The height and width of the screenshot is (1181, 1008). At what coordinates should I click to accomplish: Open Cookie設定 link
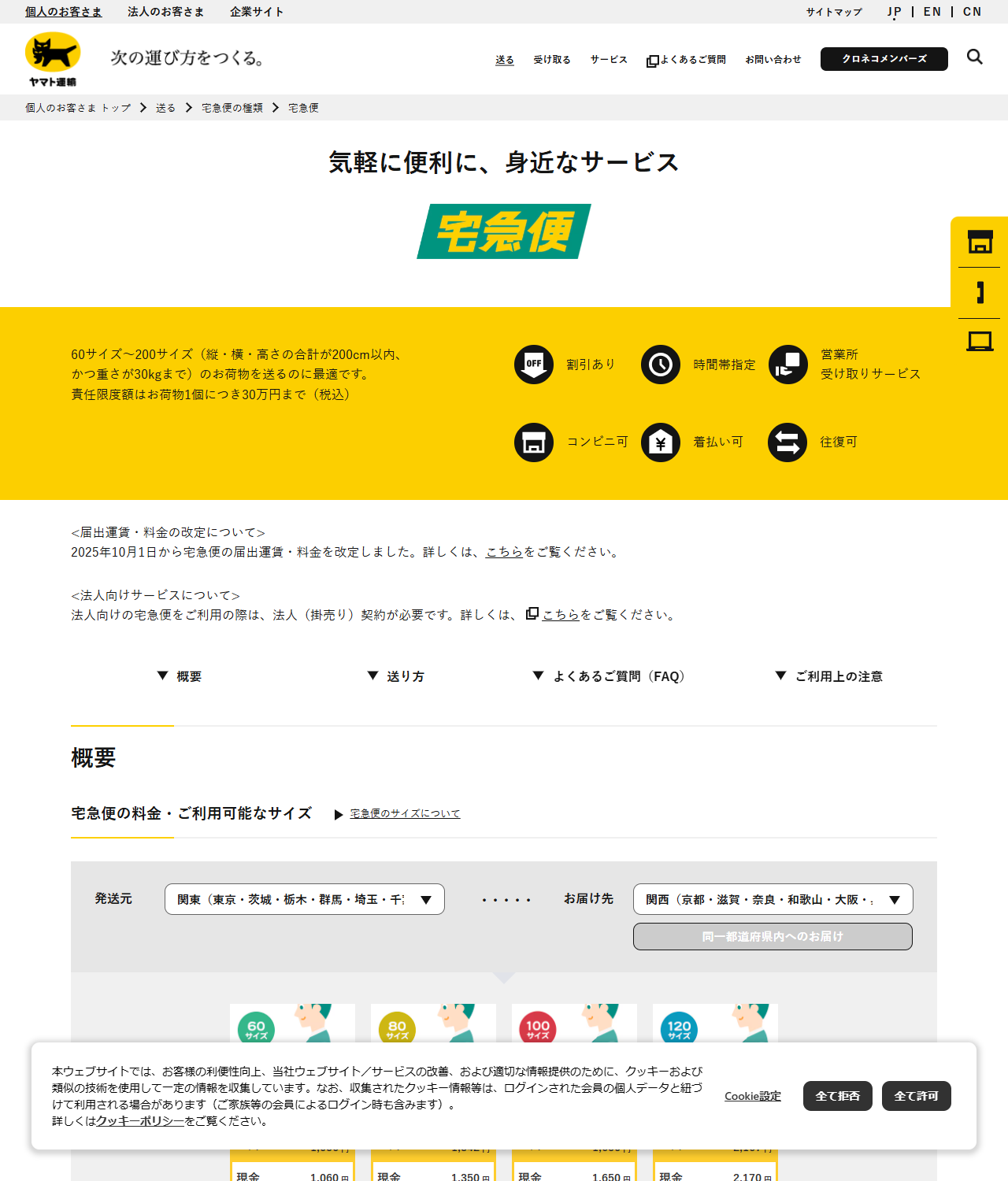coord(753,1096)
